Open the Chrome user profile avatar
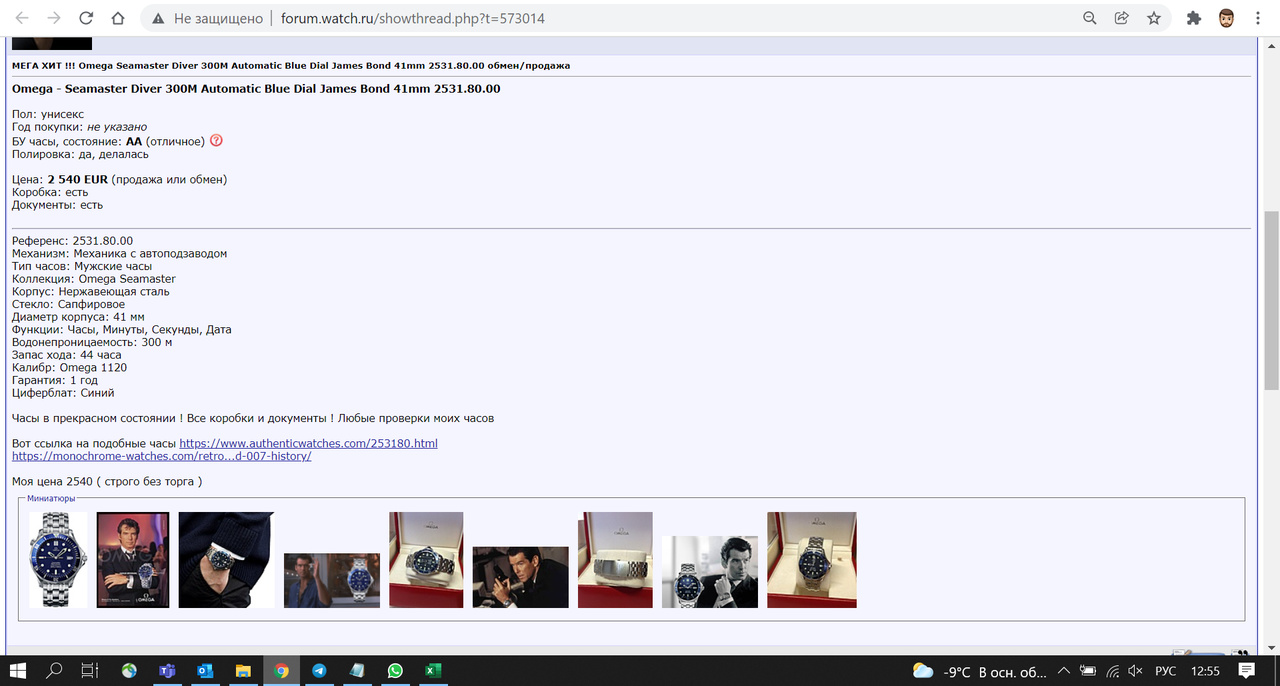Image resolution: width=1280 pixels, height=686 pixels. click(1226, 18)
